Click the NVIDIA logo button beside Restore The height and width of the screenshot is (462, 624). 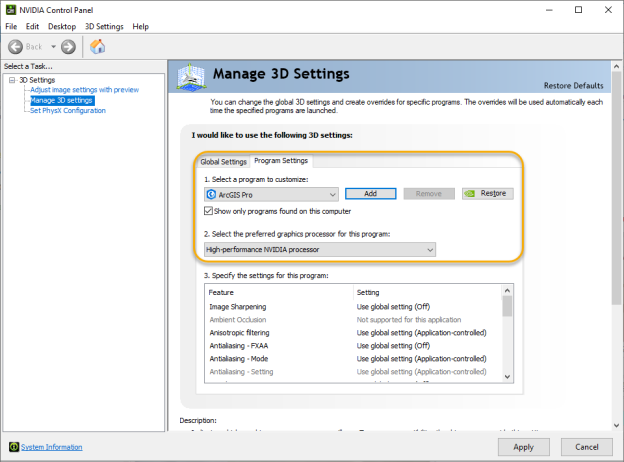(469, 194)
